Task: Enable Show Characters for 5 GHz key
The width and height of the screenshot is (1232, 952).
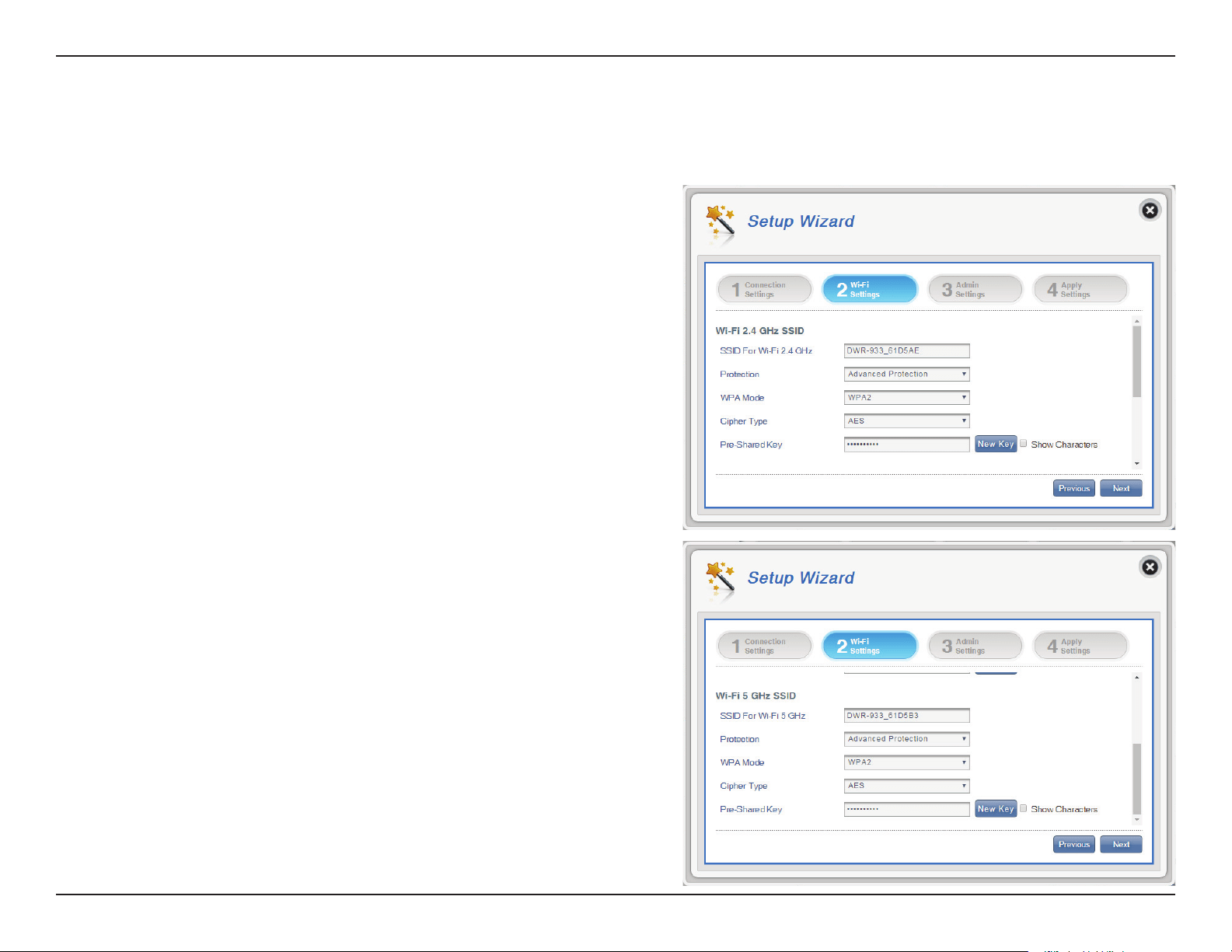Action: point(1024,808)
